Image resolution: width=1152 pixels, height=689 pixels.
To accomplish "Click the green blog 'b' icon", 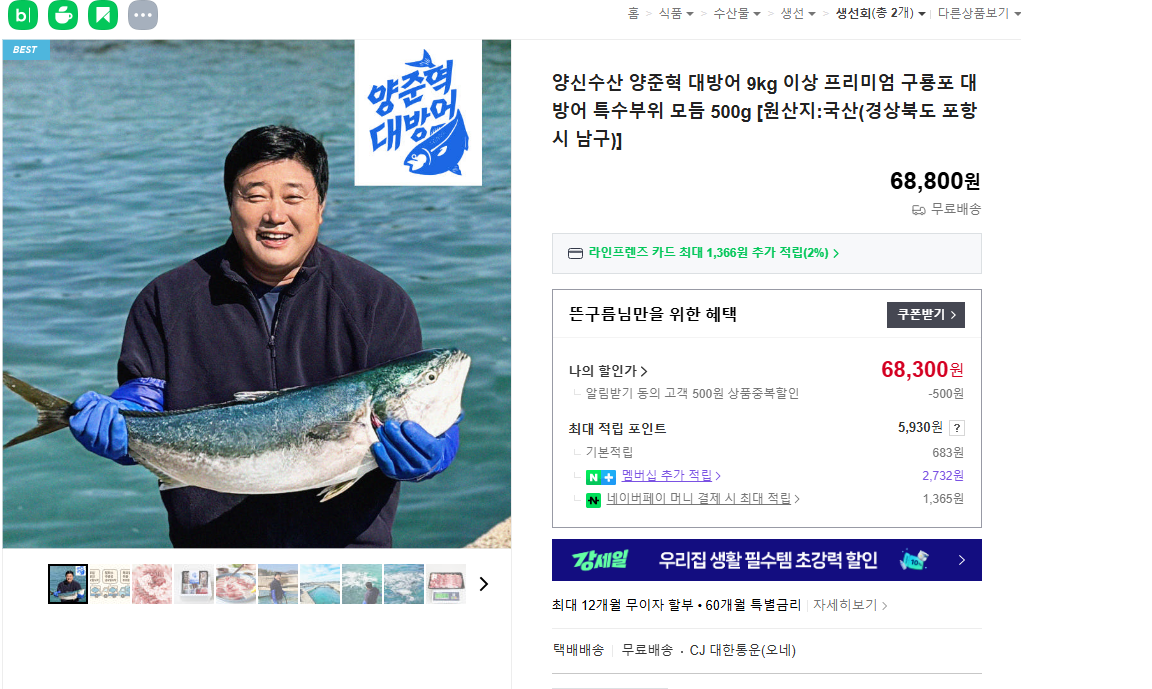I will pos(23,15).
